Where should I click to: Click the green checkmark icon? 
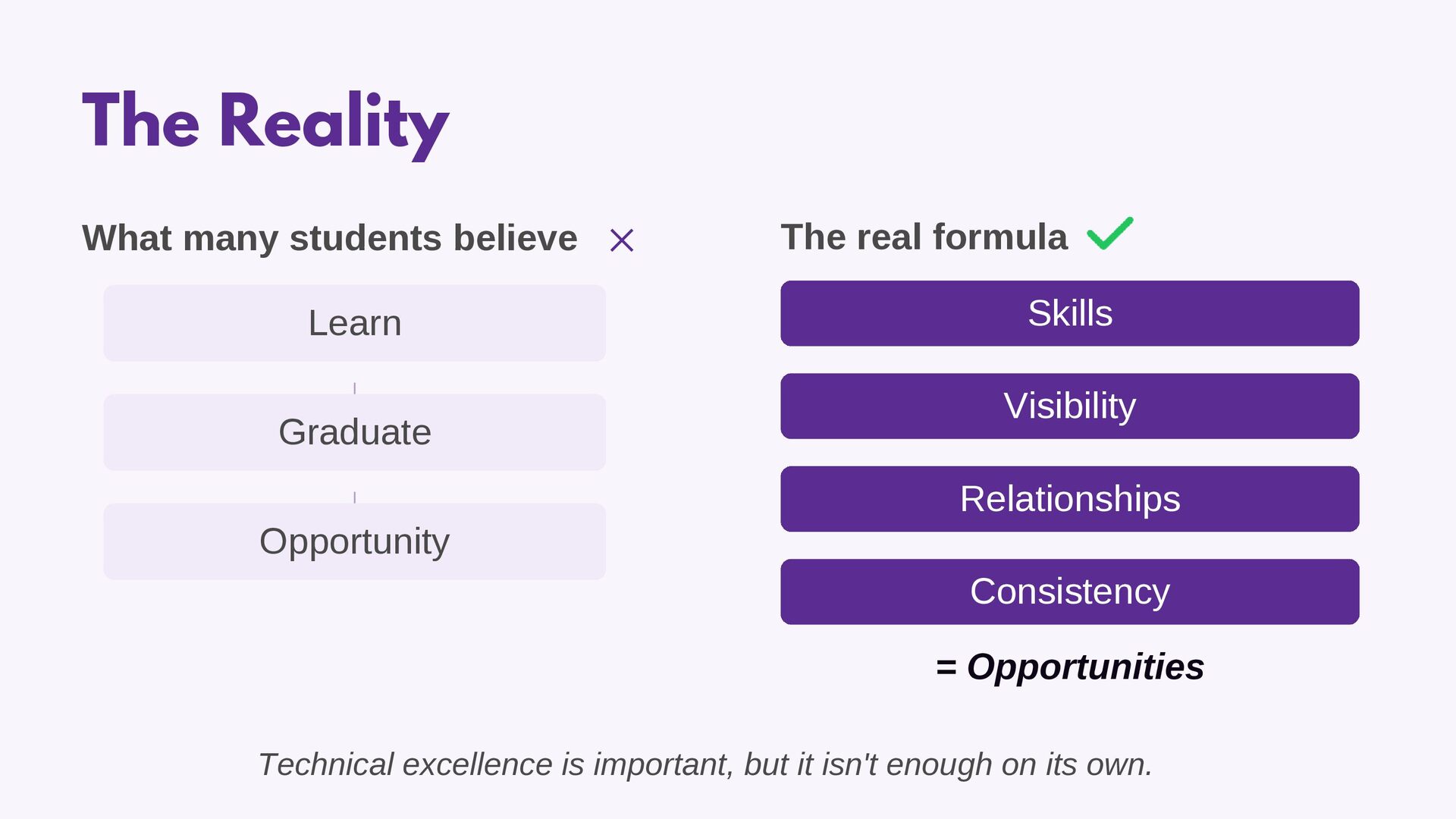pyautogui.click(x=1110, y=233)
